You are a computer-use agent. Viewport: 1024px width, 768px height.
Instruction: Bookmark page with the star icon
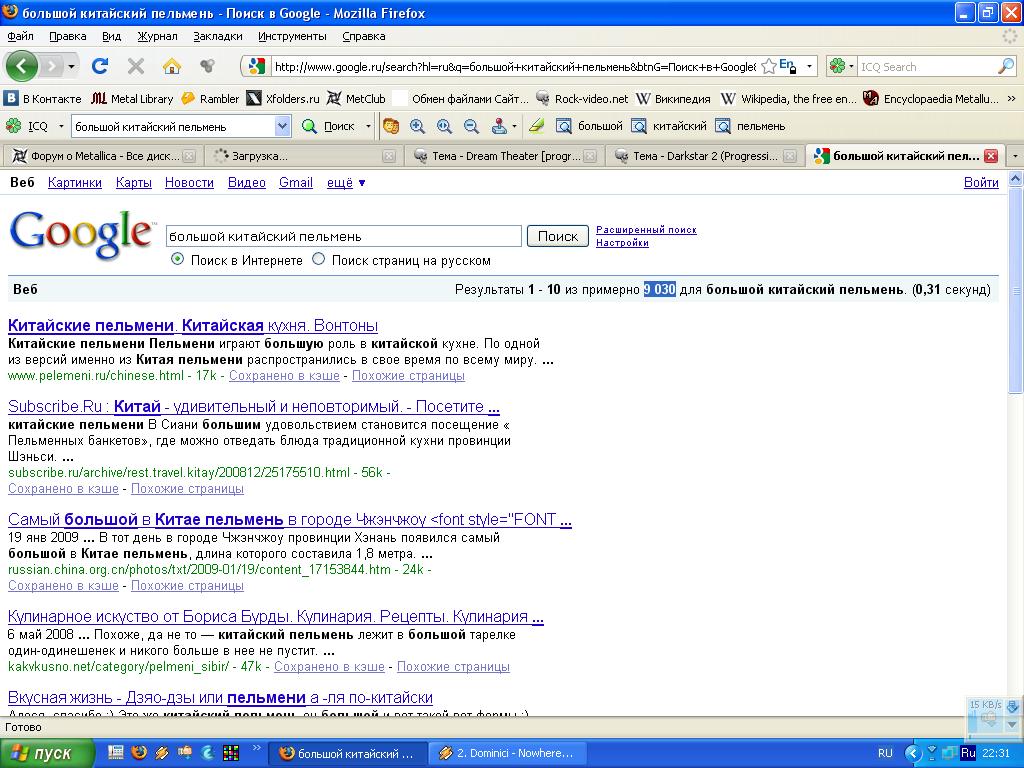pos(768,66)
